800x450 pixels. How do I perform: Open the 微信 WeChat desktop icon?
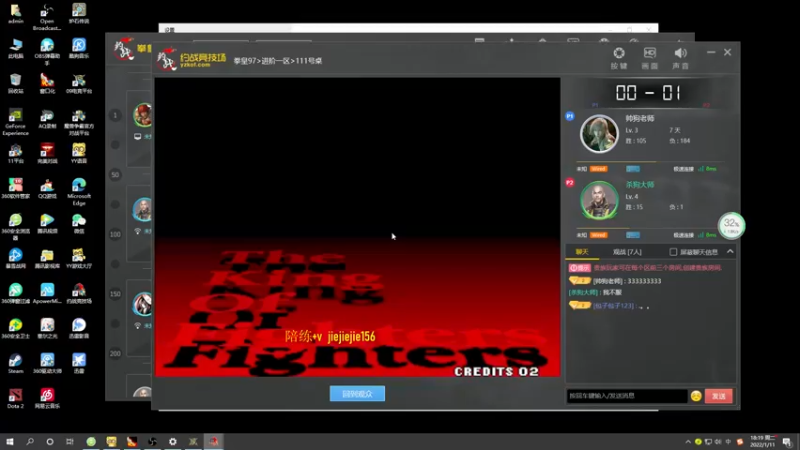pos(79,223)
